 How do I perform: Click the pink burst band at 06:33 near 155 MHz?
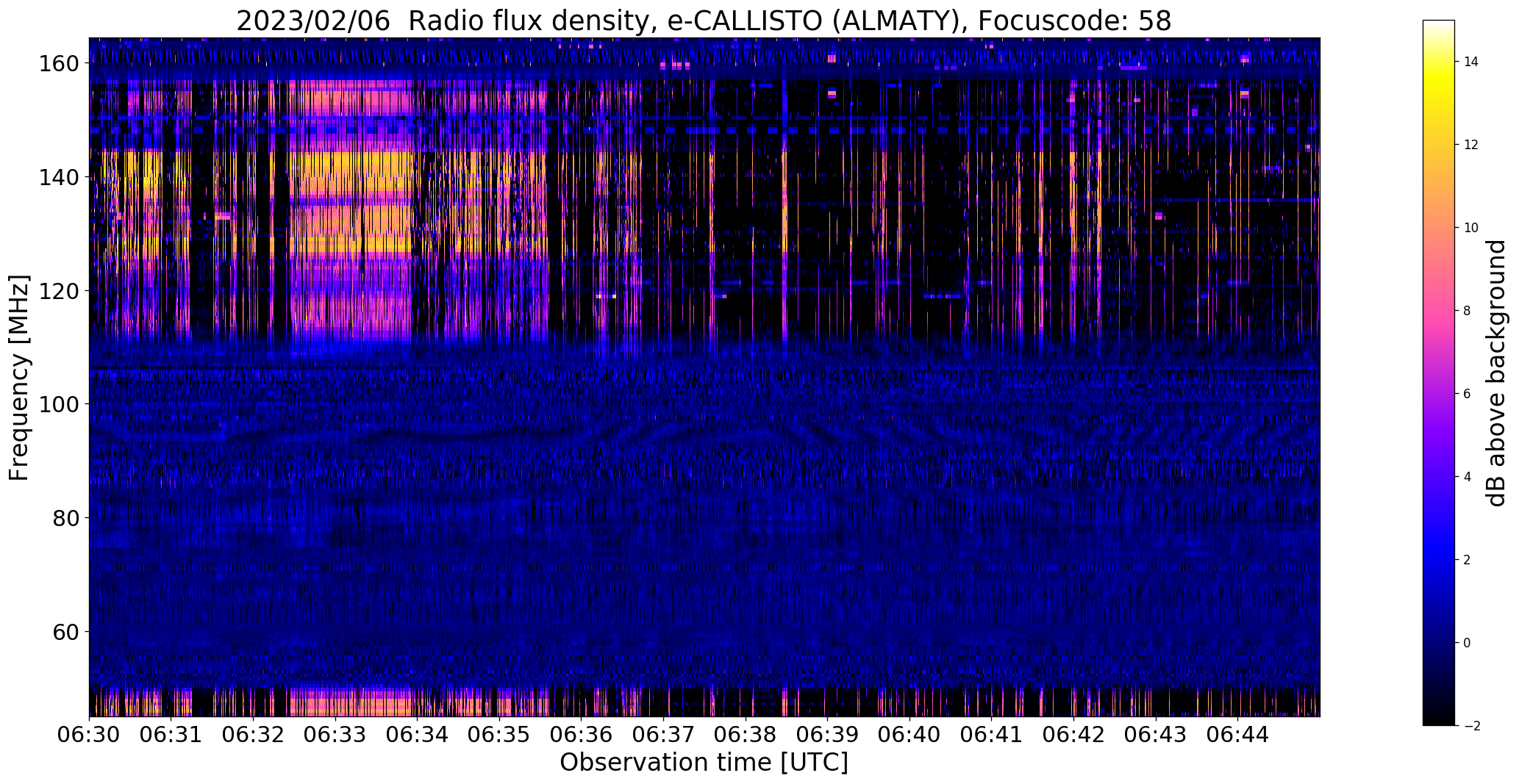[350, 101]
